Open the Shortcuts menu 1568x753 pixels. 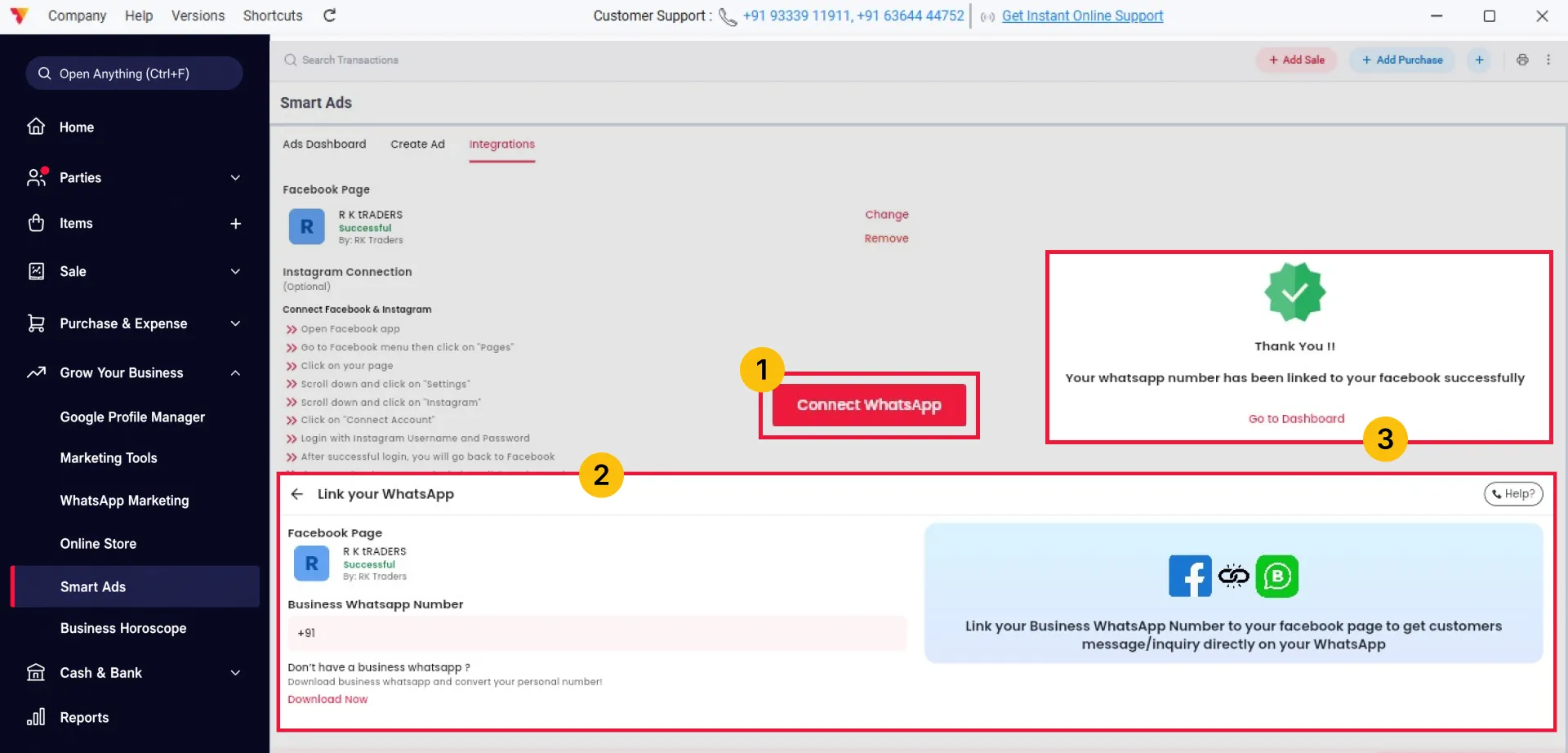coord(273,16)
